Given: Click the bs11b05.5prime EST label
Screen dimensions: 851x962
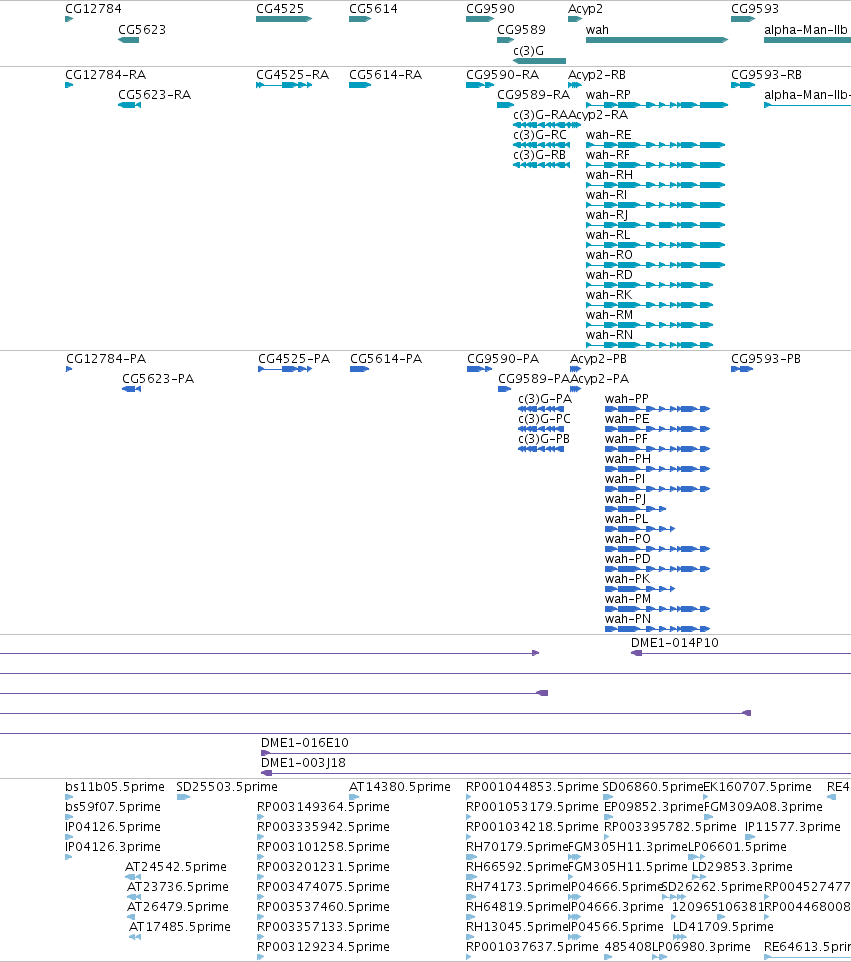Looking at the screenshot, I should (x=115, y=787).
